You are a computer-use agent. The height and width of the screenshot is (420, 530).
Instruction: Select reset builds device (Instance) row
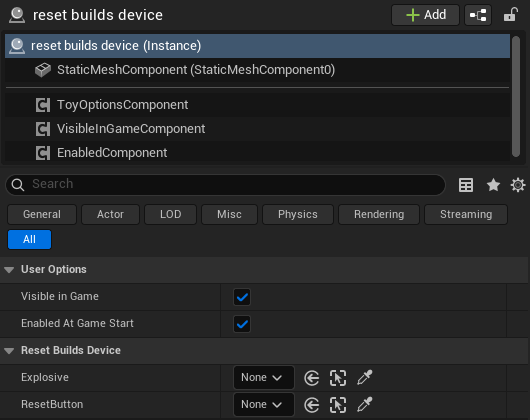(257, 46)
